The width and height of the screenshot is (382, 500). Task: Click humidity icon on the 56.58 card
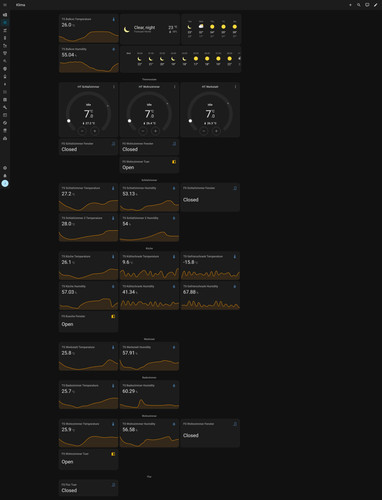click(174, 424)
